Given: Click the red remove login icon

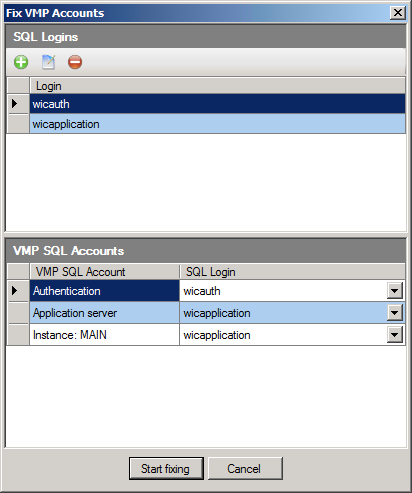Looking at the screenshot, I should 75,62.
